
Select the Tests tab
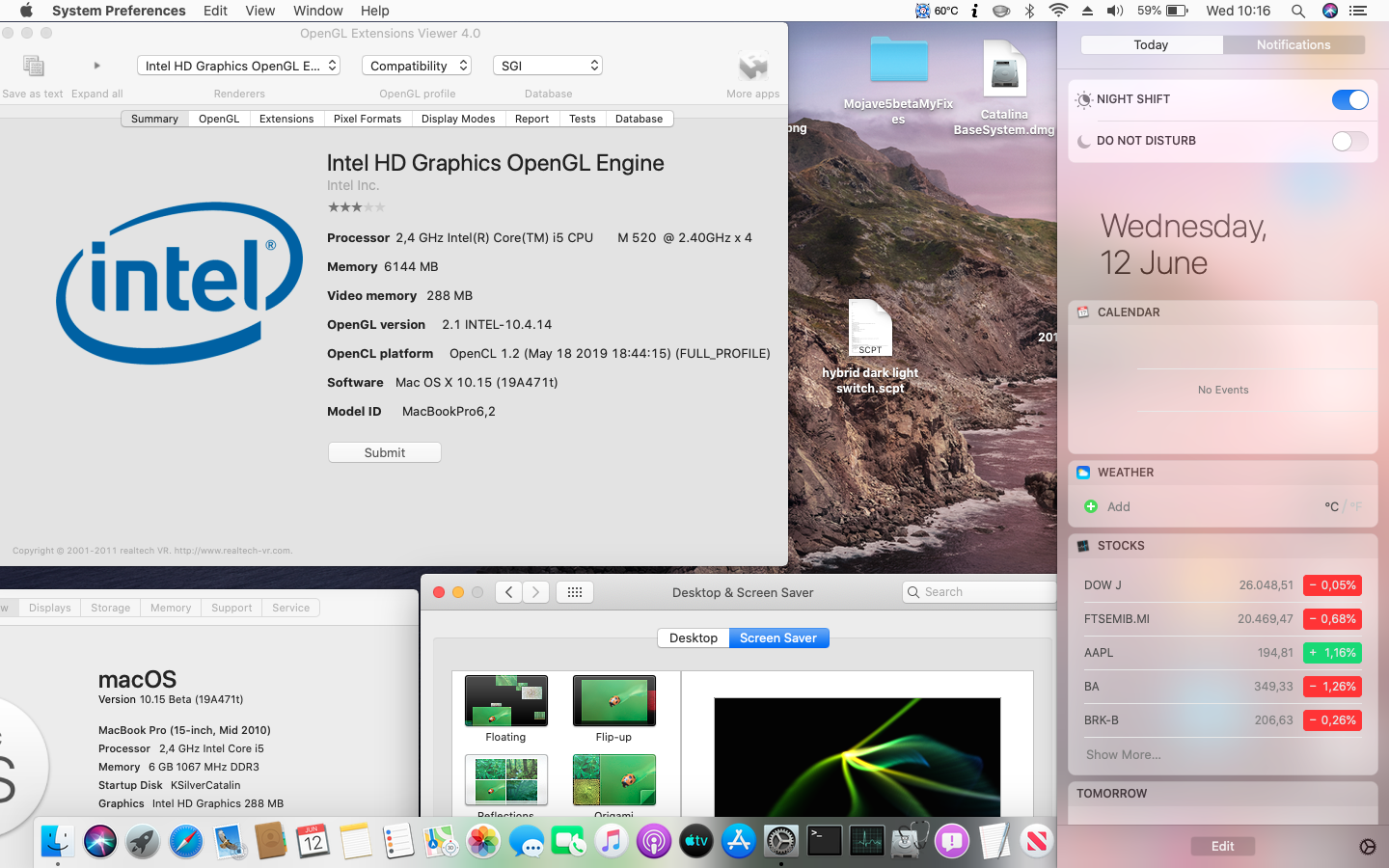point(583,119)
